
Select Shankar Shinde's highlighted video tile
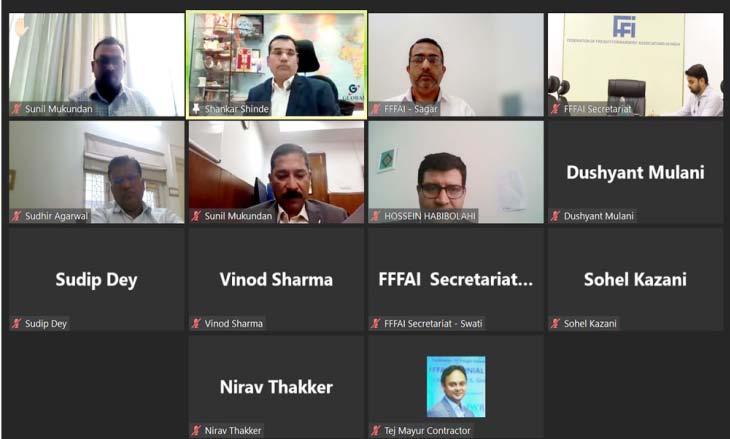tap(277, 65)
